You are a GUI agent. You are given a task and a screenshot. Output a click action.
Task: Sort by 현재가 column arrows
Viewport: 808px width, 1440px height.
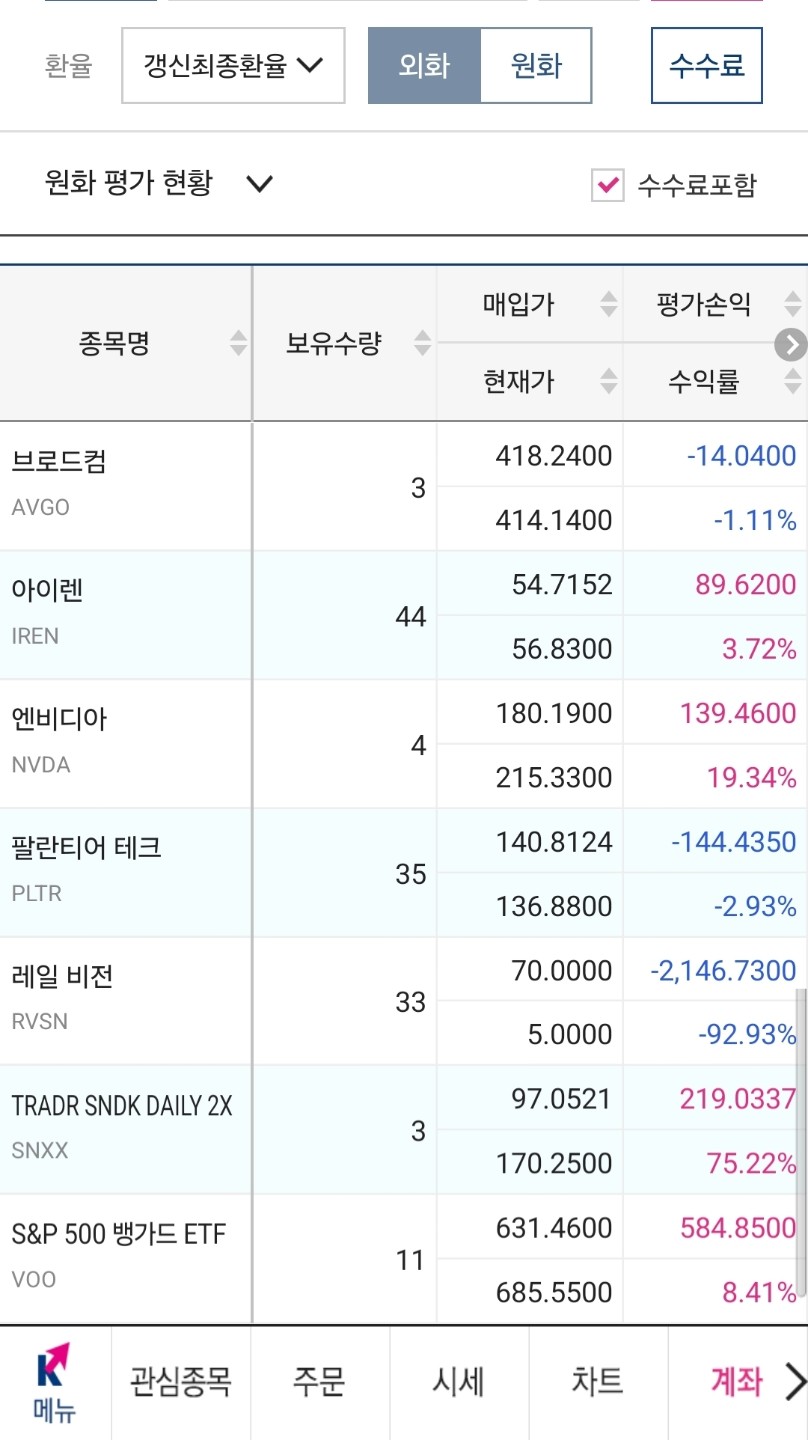coord(608,381)
